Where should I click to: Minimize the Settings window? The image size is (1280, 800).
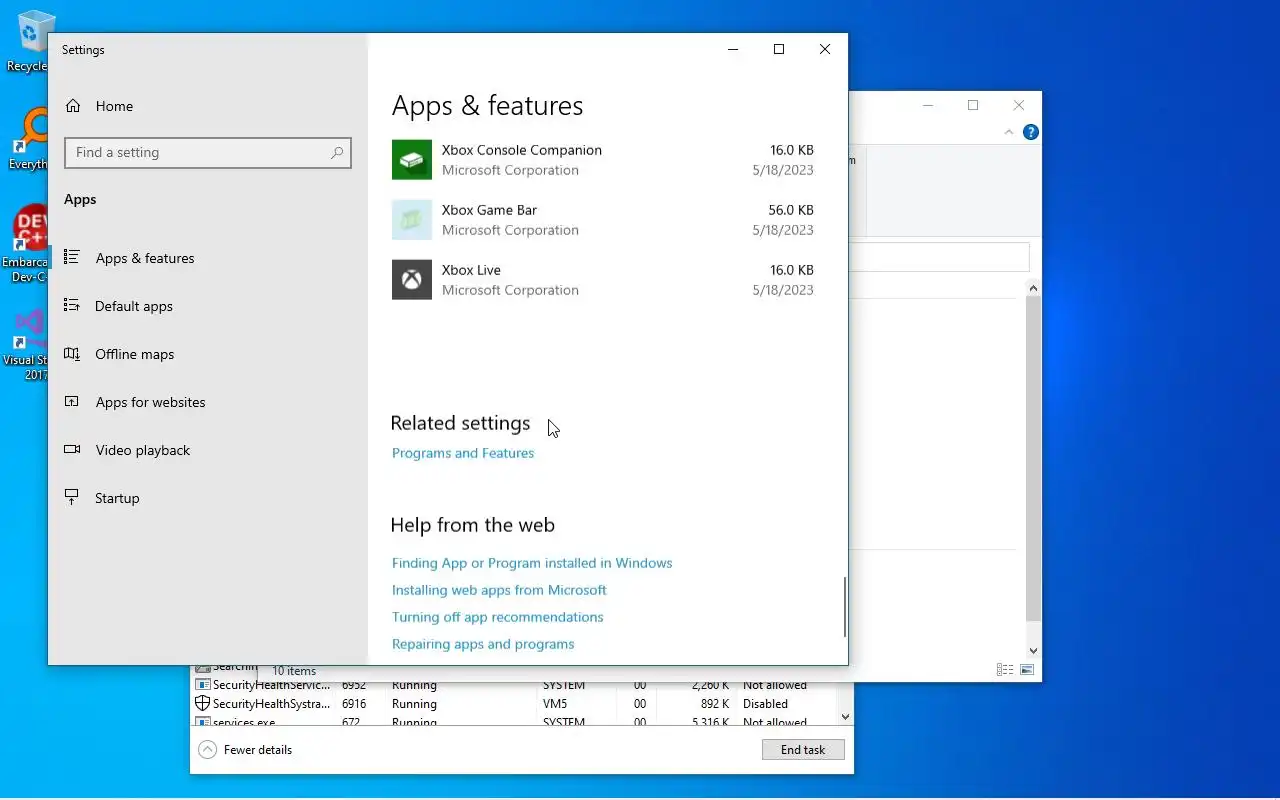[733, 49]
